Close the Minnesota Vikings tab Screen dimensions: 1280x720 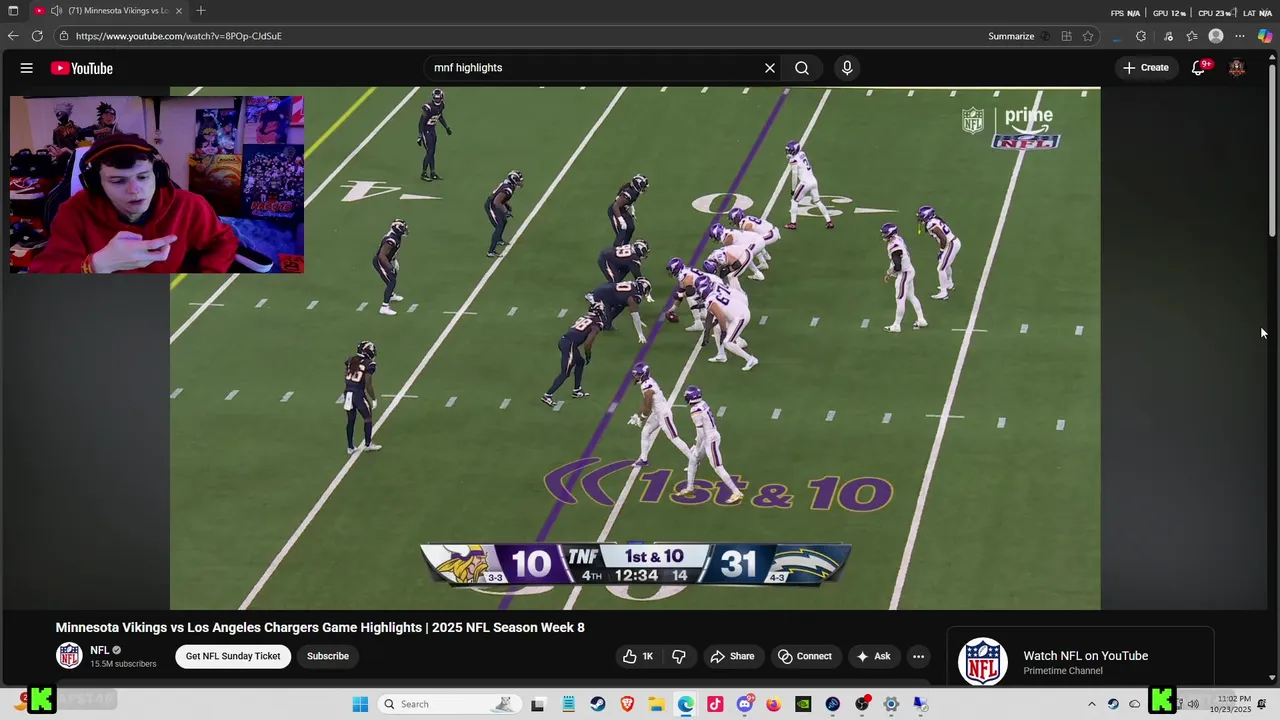coord(181,11)
